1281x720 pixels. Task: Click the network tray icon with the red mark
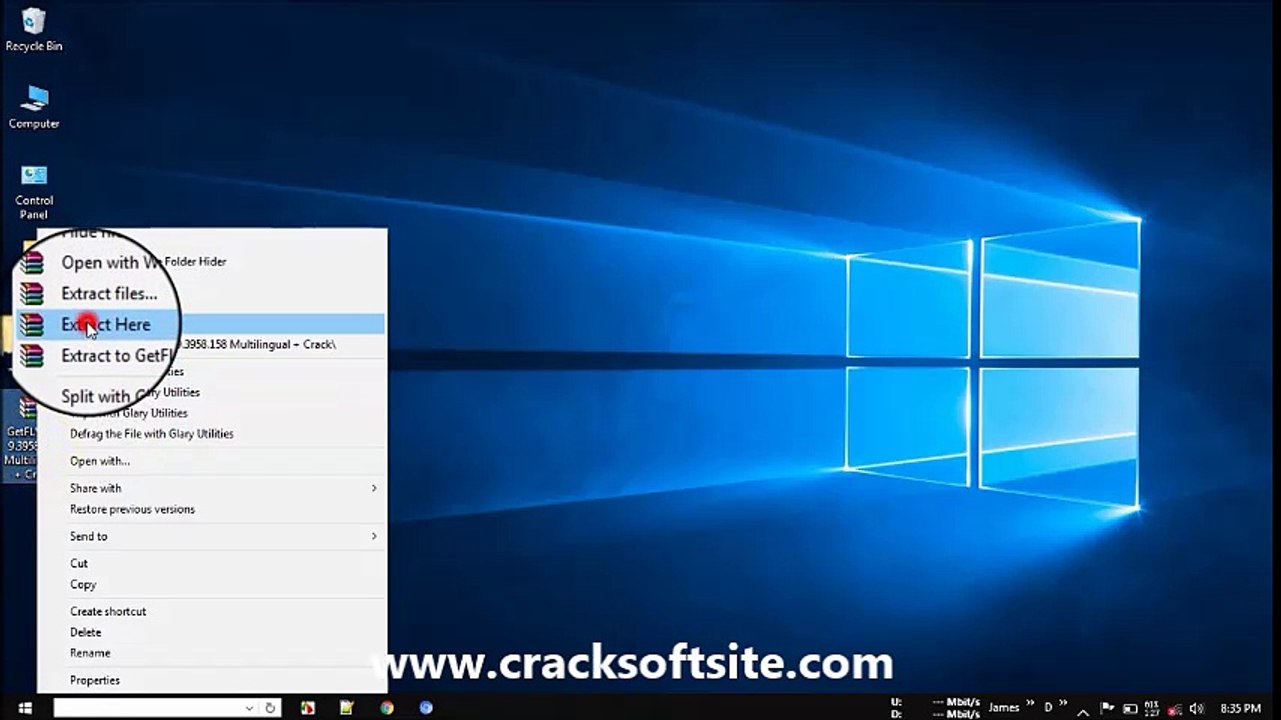coord(1176,708)
